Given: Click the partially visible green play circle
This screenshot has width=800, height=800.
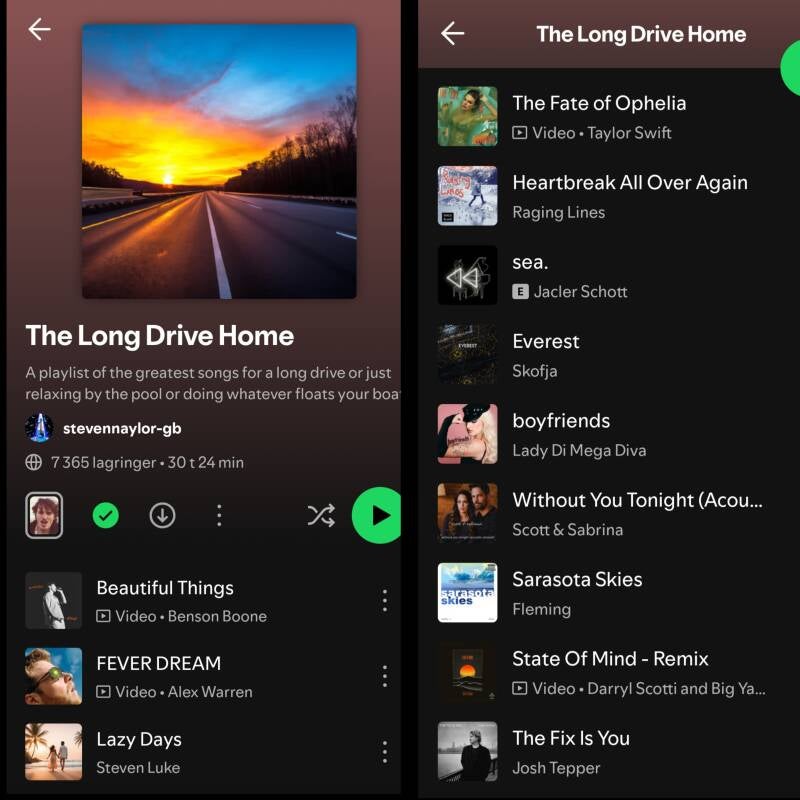Looking at the screenshot, I should coord(791,68).
